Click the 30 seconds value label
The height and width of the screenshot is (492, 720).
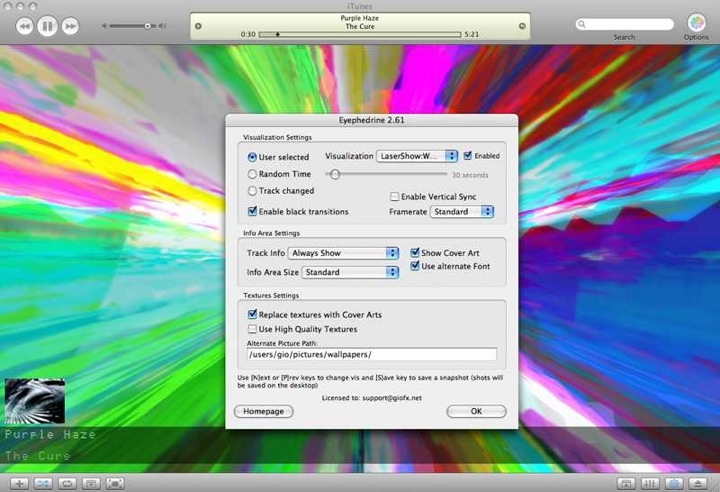(x=470, y=175)
